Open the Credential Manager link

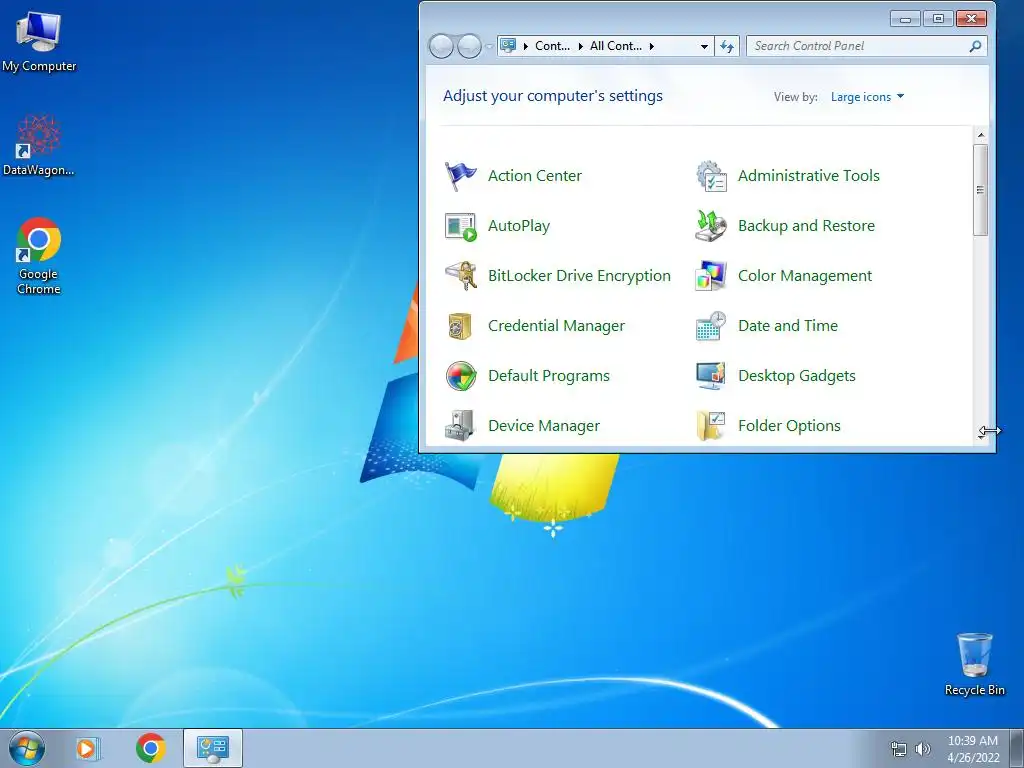click(556, 326)
